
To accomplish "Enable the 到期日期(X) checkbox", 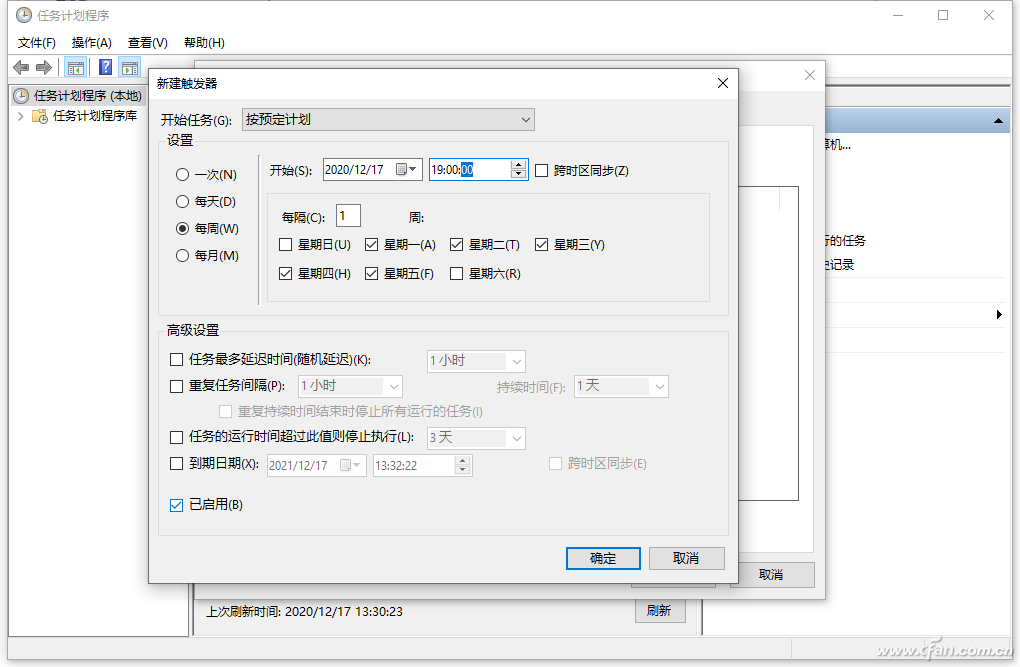I will click(x=176, y=464).
